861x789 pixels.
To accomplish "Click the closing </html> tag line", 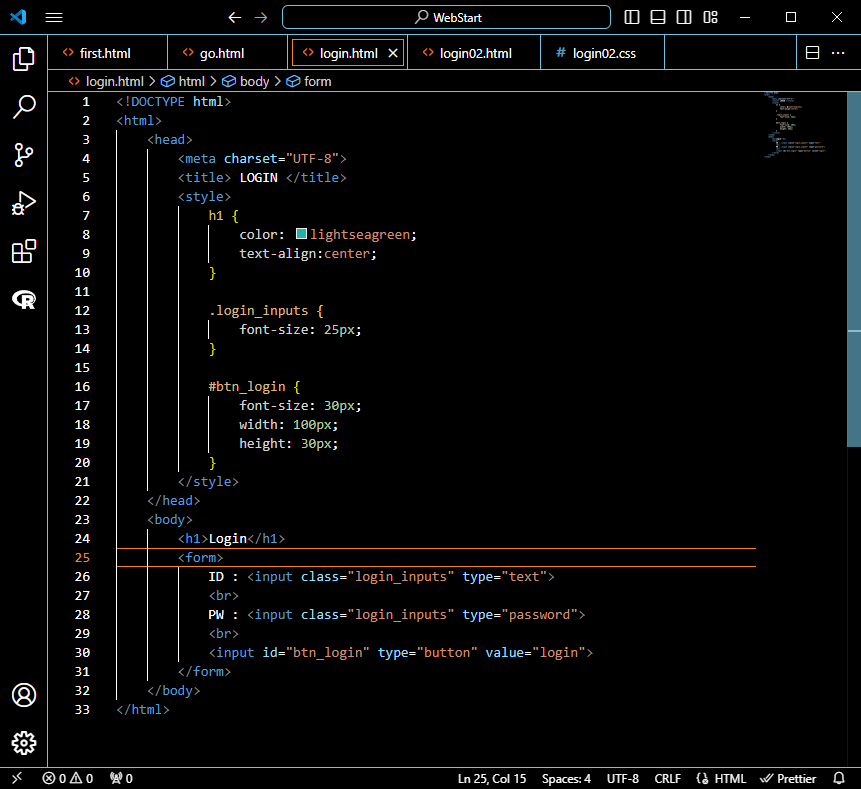I will point(143,709).
